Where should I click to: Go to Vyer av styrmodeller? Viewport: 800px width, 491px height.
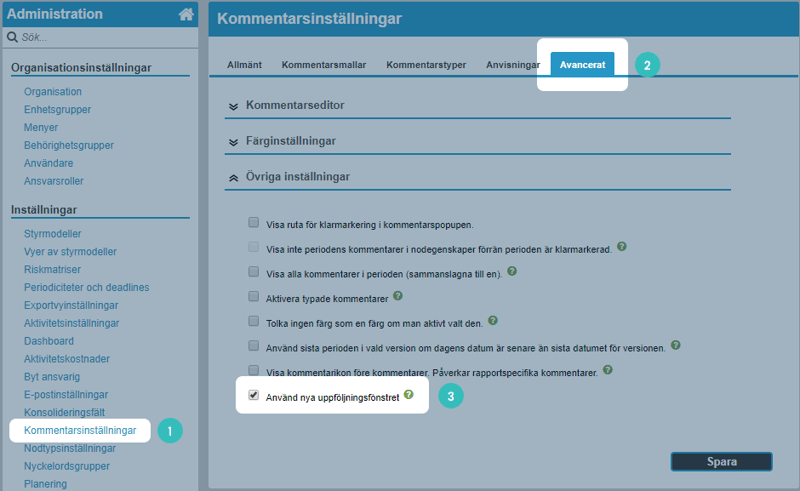[70, 252]
